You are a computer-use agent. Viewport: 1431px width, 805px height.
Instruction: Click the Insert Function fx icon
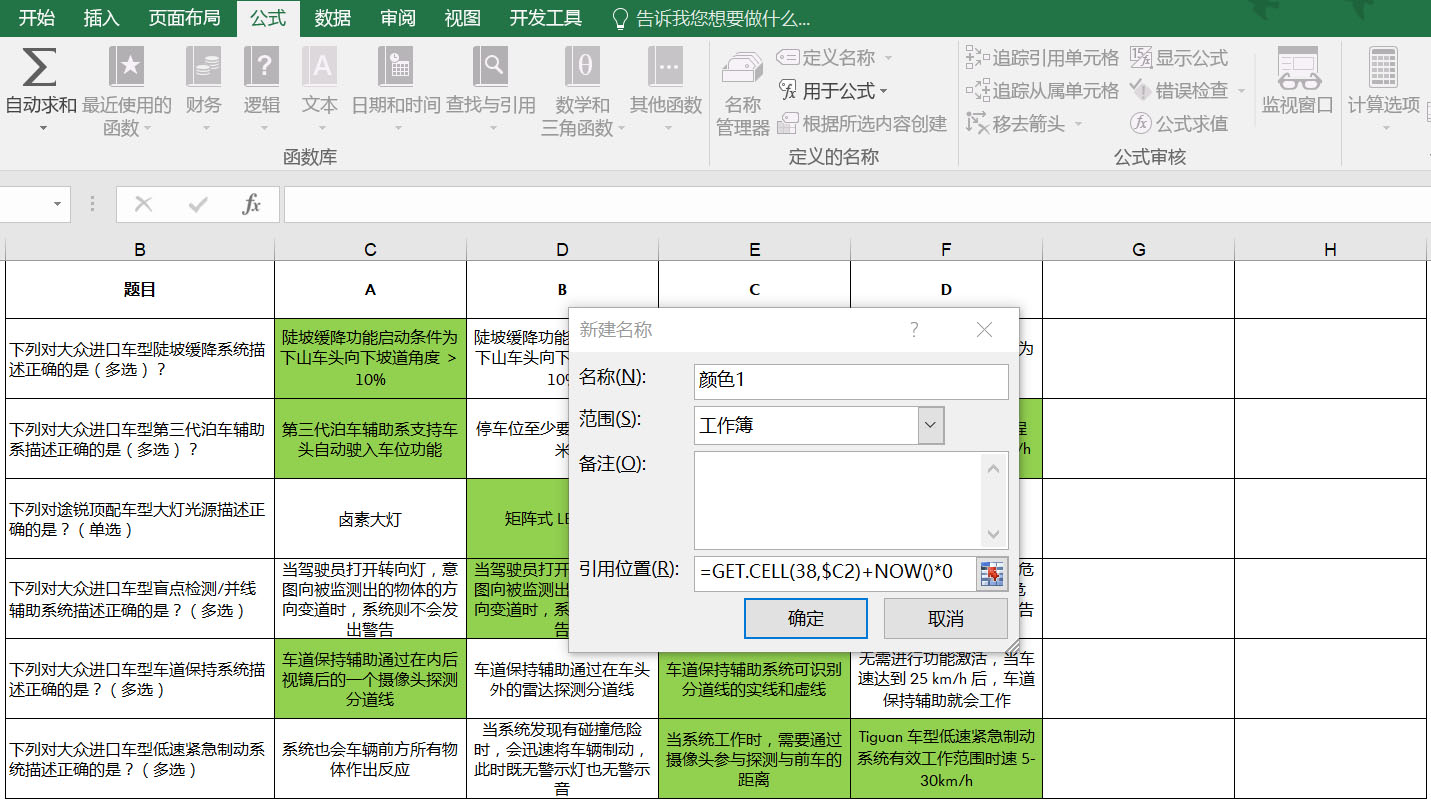pyautogui.click(x=252, y=204)
